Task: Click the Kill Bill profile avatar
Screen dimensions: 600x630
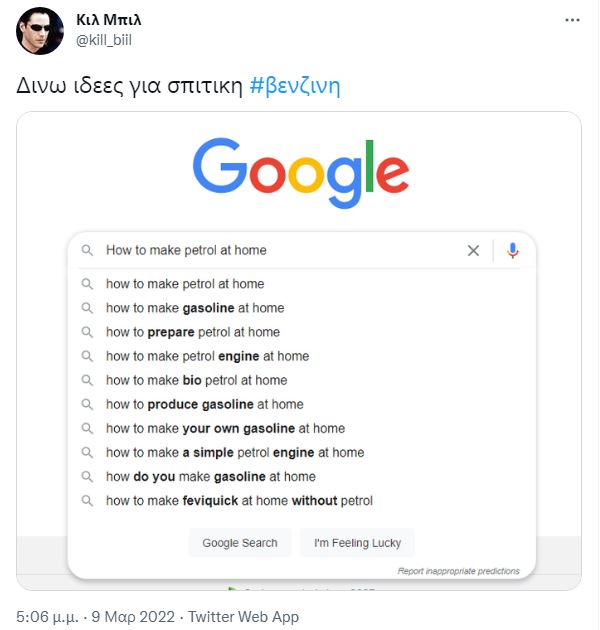Action: [x=40, y=30]
